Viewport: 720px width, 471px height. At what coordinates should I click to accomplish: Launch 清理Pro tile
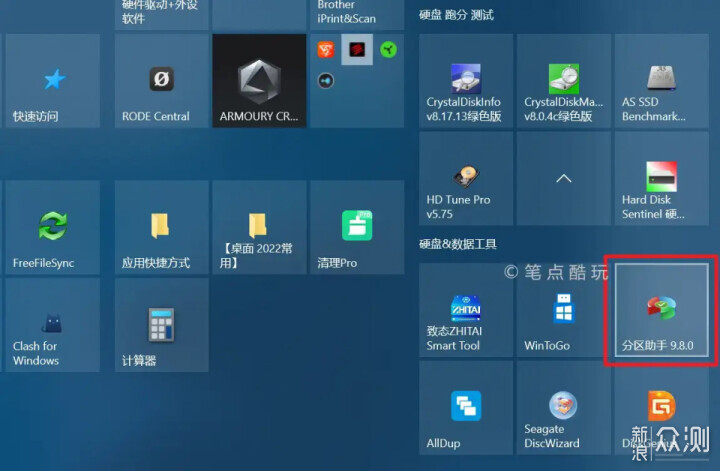(357, 228)
